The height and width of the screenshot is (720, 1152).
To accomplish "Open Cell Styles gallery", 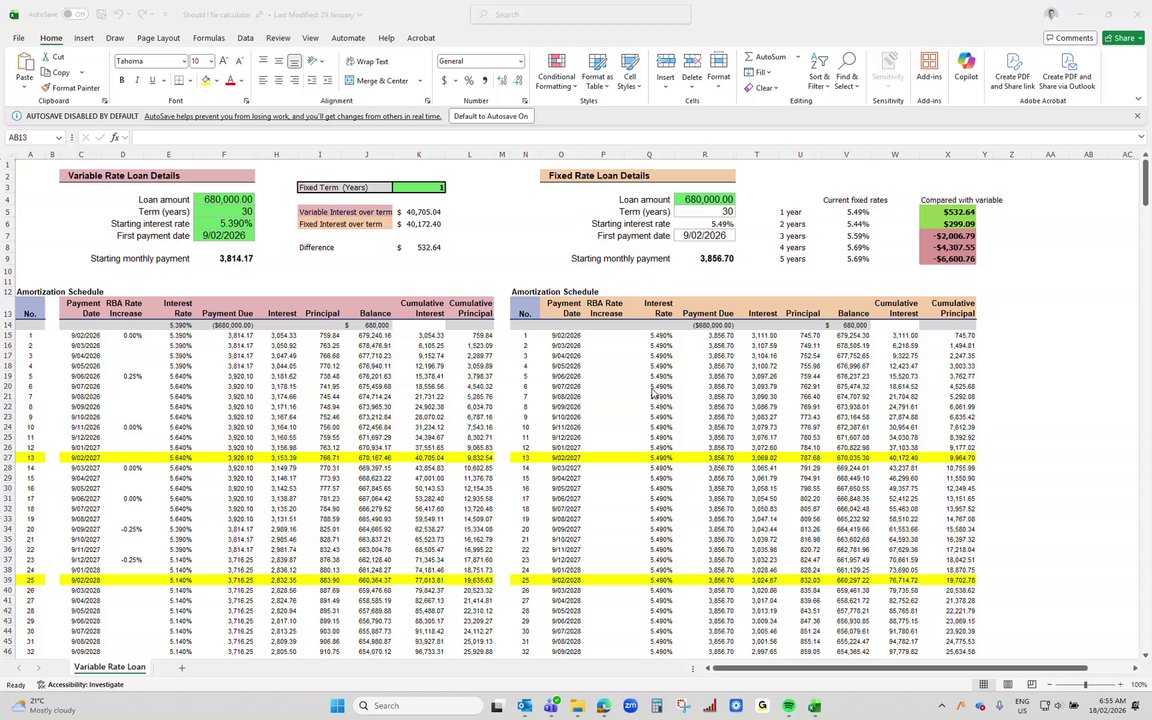I will point(630,71).
